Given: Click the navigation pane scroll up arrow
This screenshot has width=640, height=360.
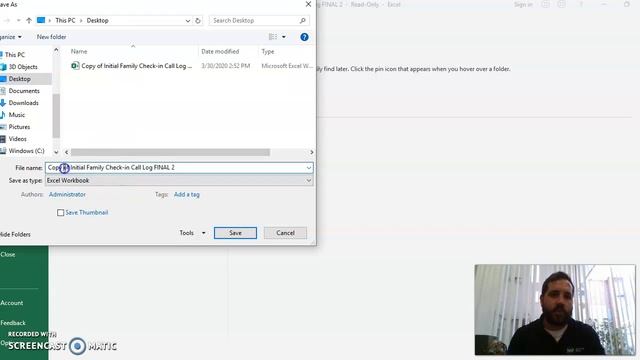Looking at the screenshot, I should tap(56, 50).
